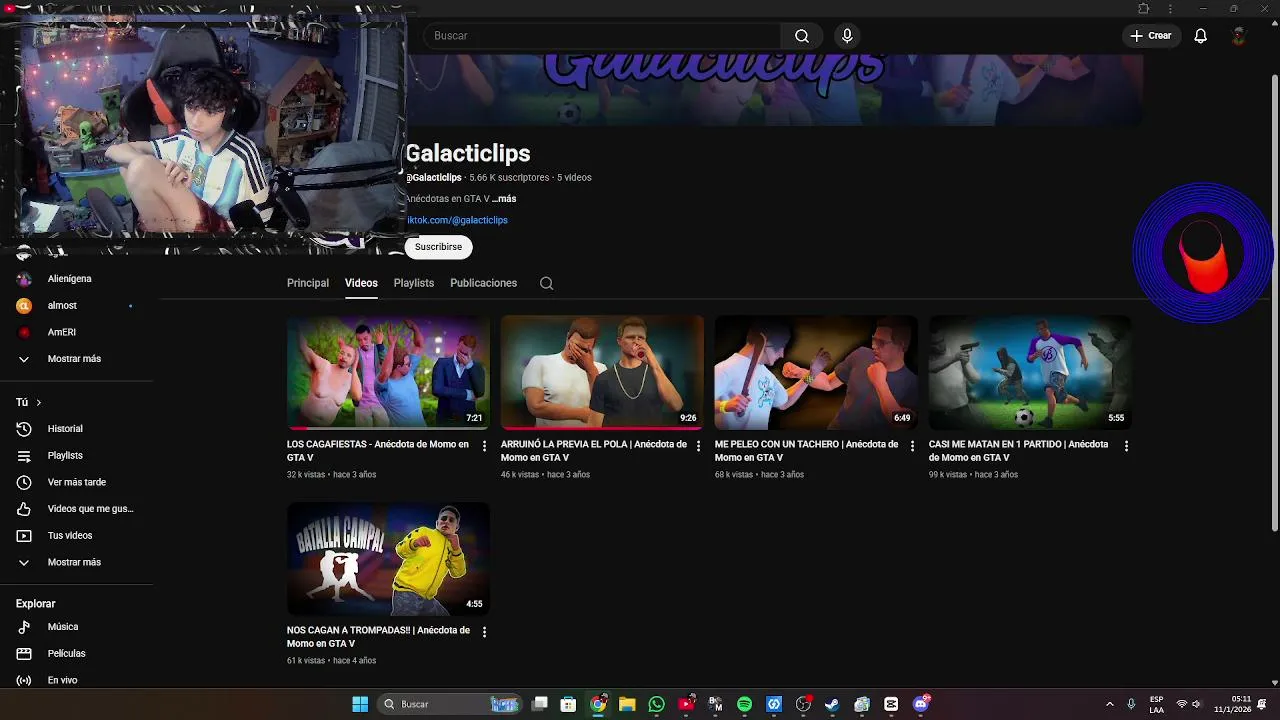Image resolution: width=1280 pixels, height=720 pixels.
Task: Click the Windows Start button
Action: (x=360, y=704)
